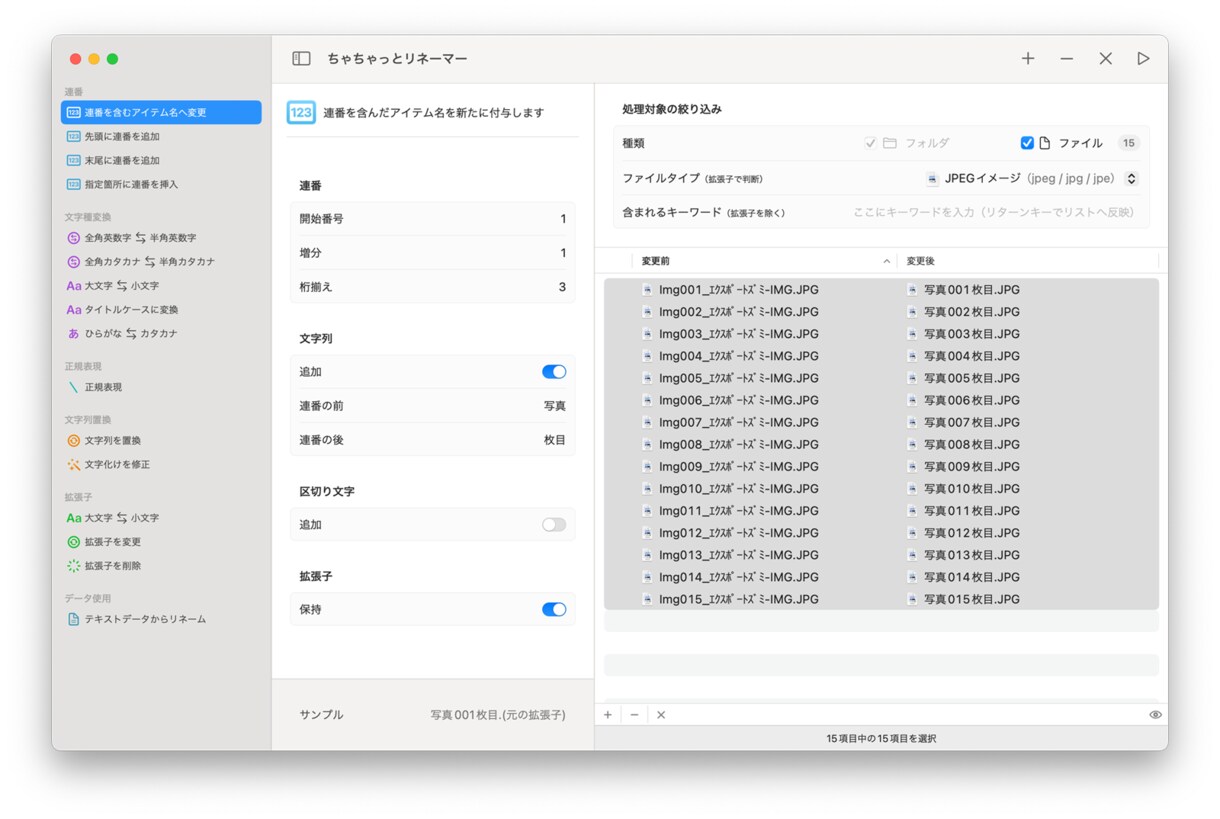Screen dimensions: 1220x819
Task: Open 大文字 ⇆ 小文字 under 拡張子
Action: point(161,518)
